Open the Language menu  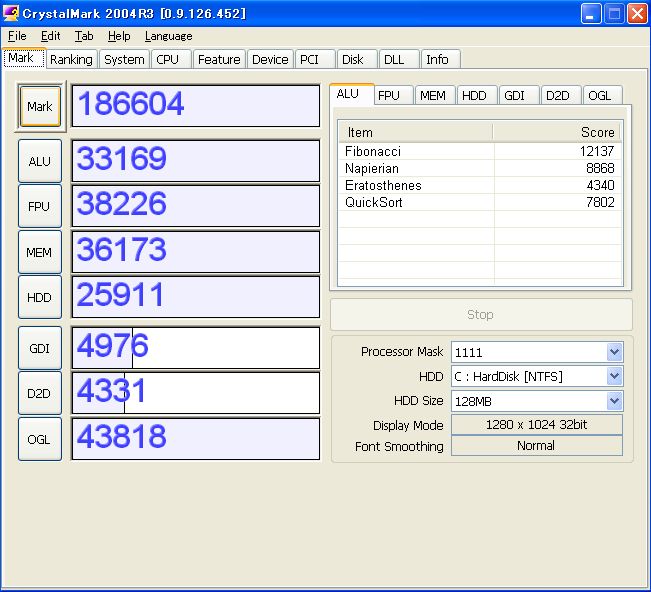(168, 36)
